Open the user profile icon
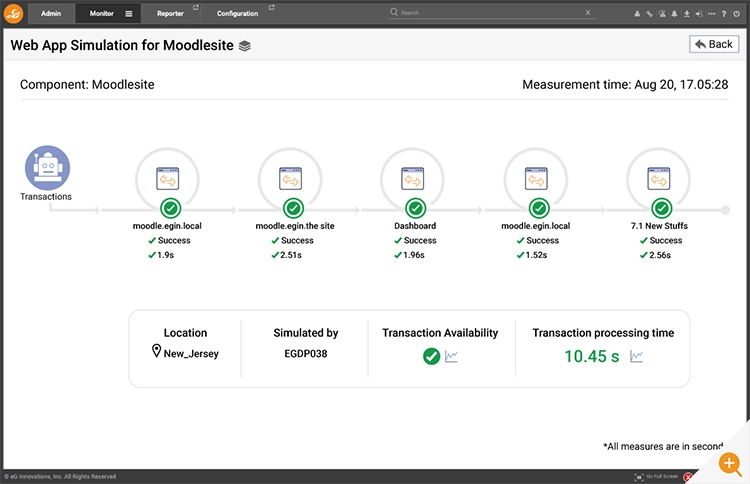The image size is (750, 484). tap(637, 14)
